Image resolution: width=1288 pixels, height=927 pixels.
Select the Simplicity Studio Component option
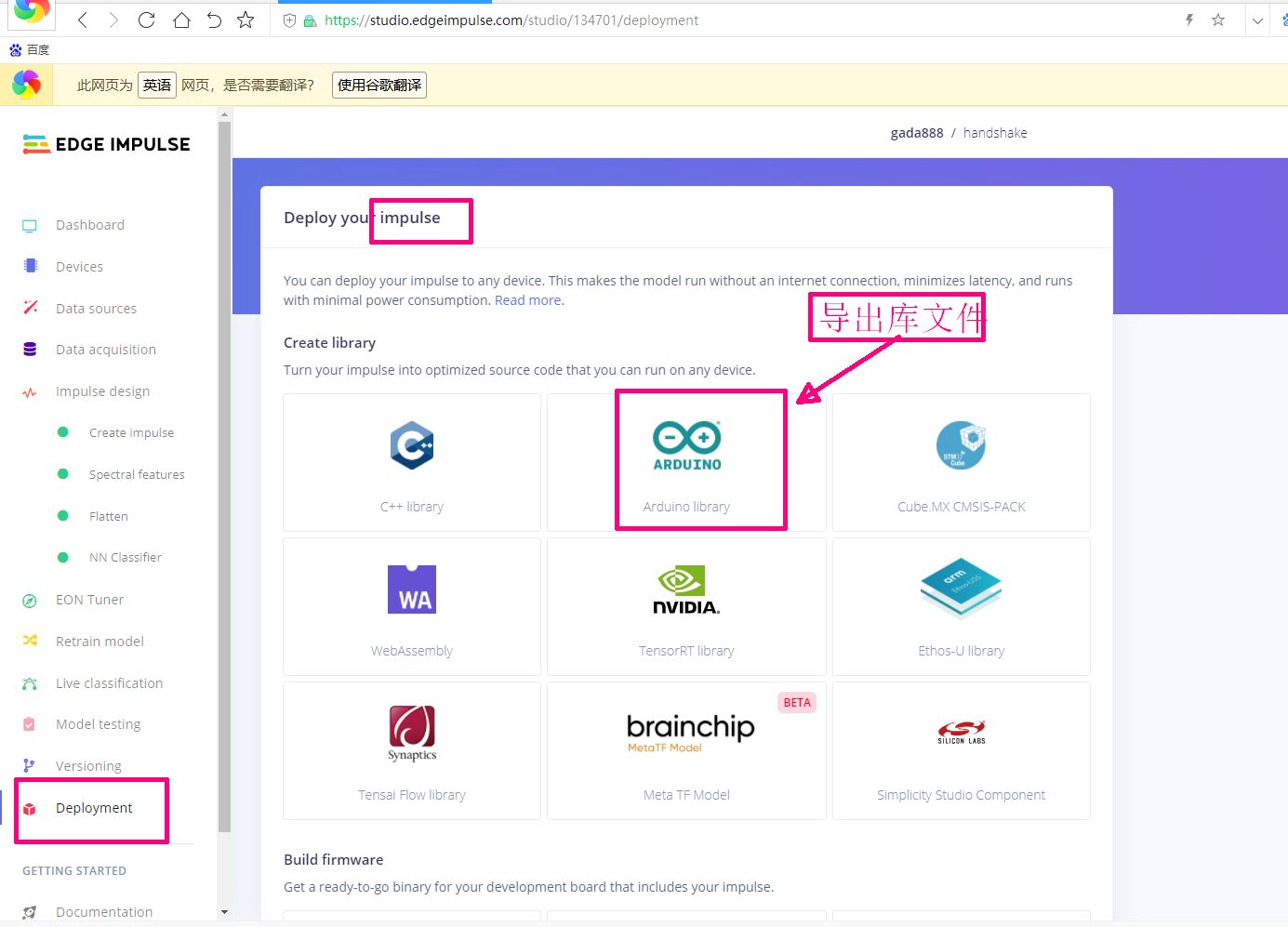[x=962, y=750]
